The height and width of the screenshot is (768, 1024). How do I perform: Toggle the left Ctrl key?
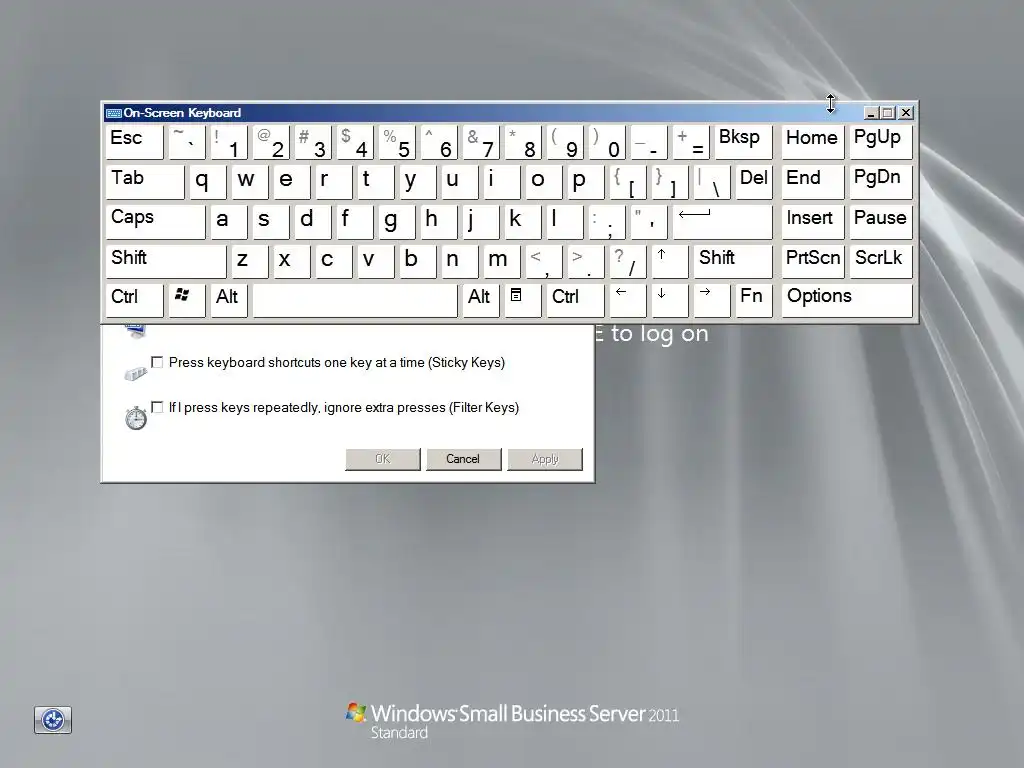click(135, 300)
